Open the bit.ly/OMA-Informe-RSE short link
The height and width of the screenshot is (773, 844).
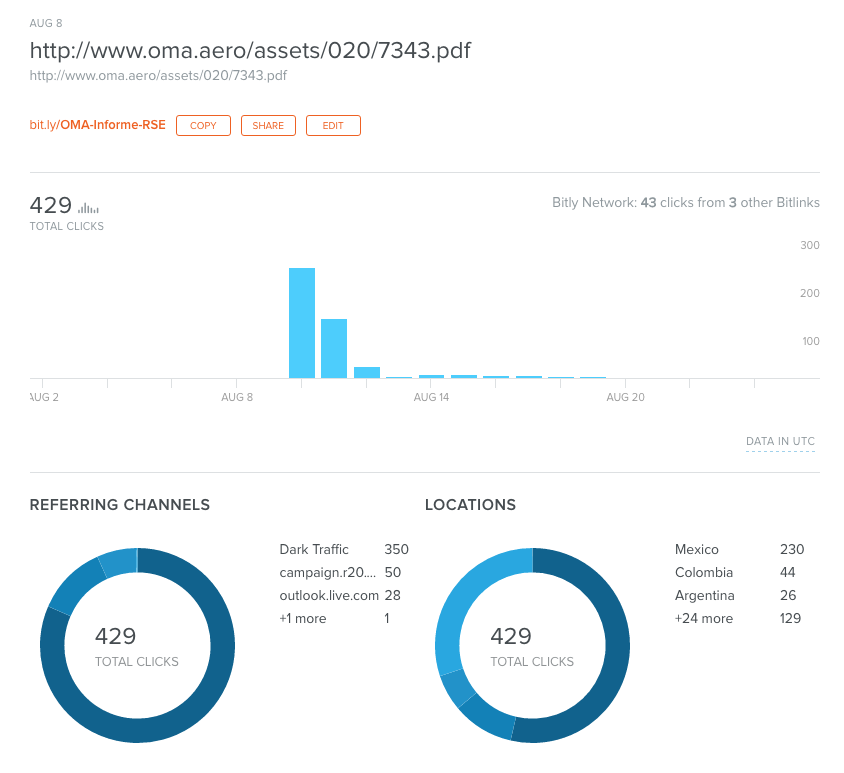(97, 125)
